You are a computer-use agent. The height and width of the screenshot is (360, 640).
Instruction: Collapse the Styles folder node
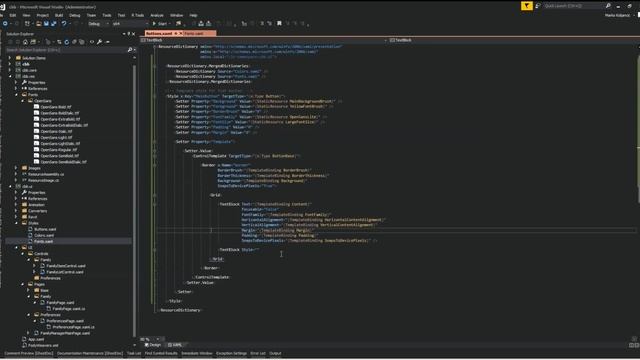click(17, 223)
